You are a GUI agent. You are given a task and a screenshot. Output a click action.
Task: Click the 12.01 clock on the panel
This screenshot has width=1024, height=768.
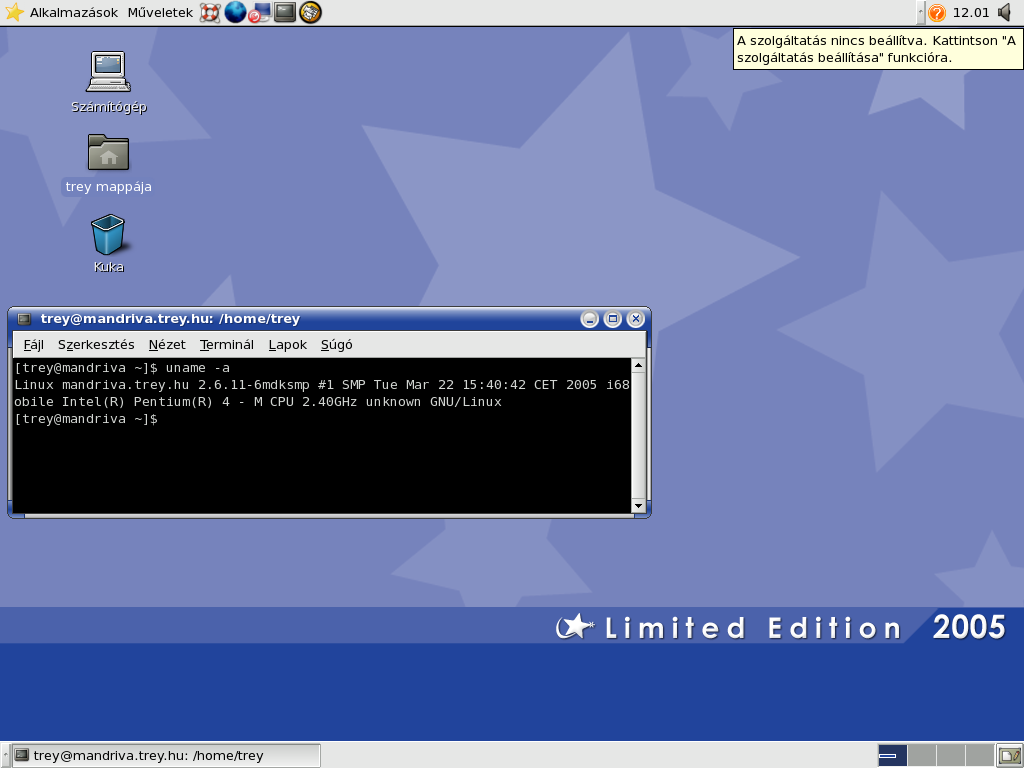click(x=971, y=12)
